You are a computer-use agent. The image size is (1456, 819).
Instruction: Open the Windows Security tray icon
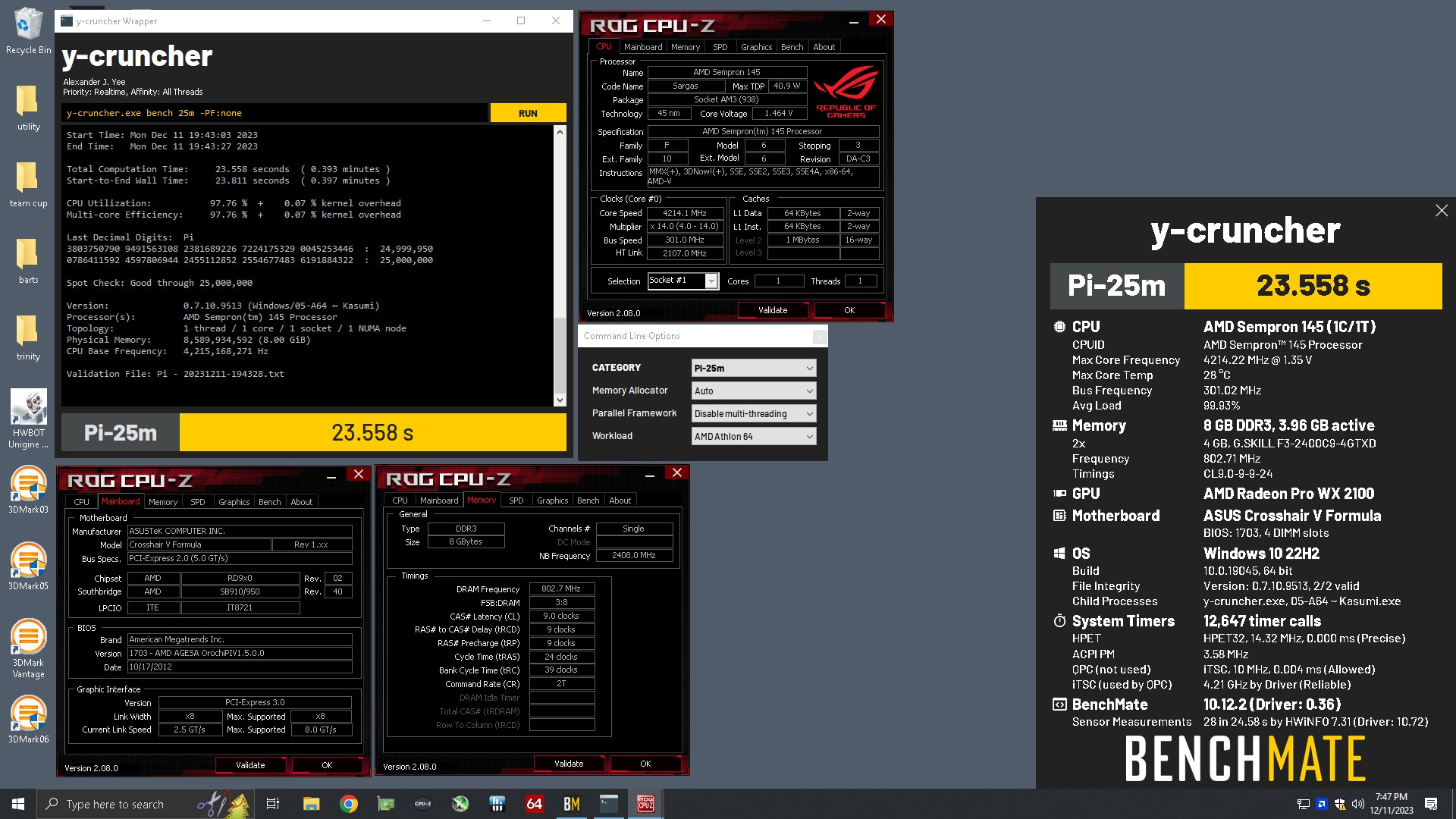click(1340, 804)
